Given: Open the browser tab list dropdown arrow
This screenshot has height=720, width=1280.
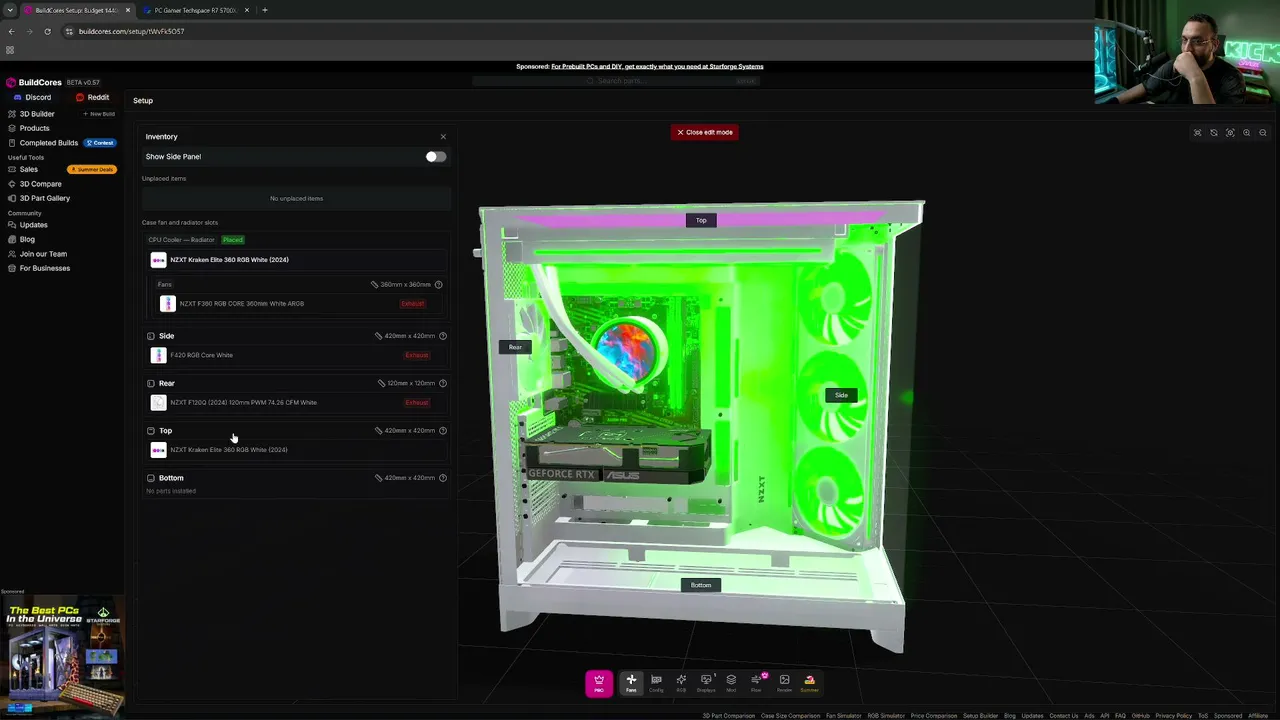Looking at the screenshot, I should [10, 10].
